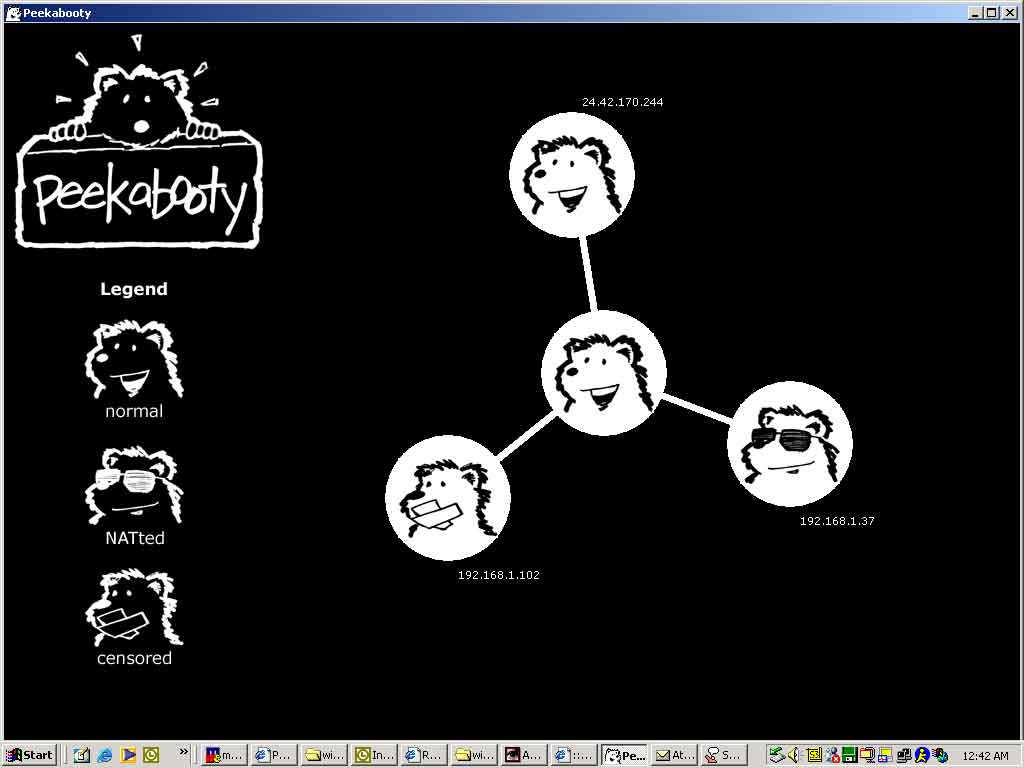
Task: Click the 'NATted' legend label
Action: (135, 538)
